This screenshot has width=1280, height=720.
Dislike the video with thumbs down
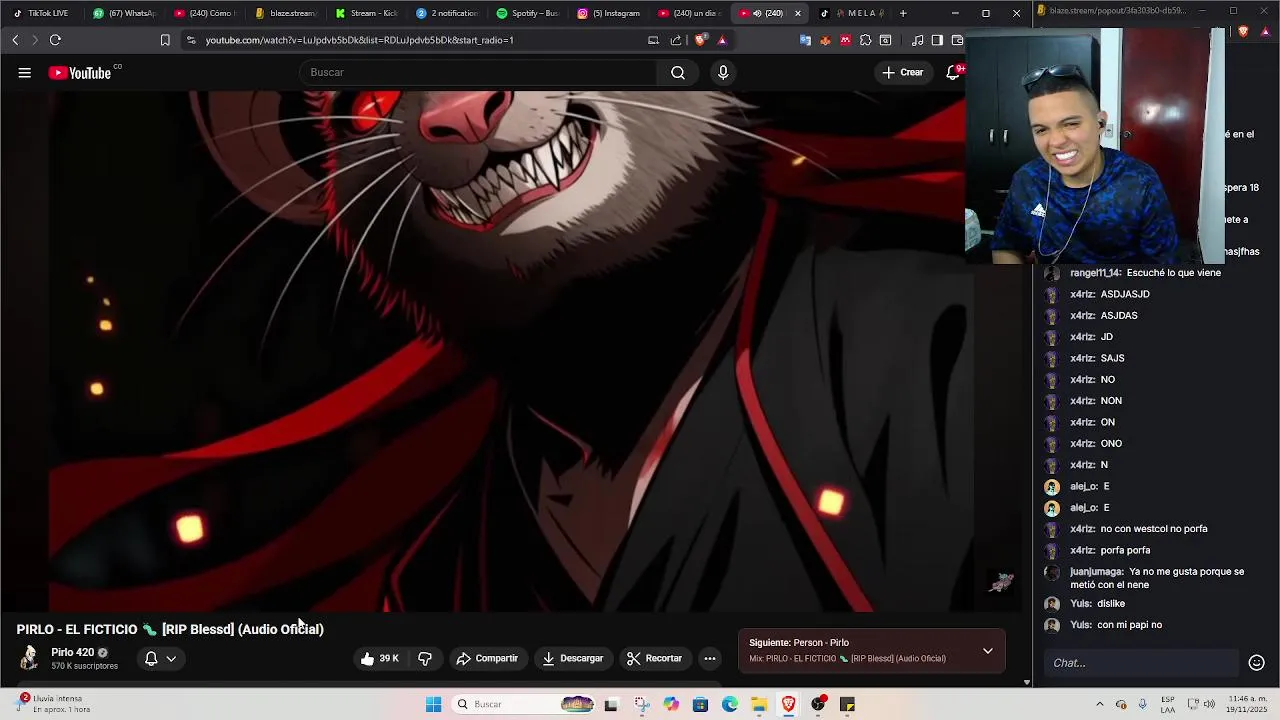click(425, 658)
